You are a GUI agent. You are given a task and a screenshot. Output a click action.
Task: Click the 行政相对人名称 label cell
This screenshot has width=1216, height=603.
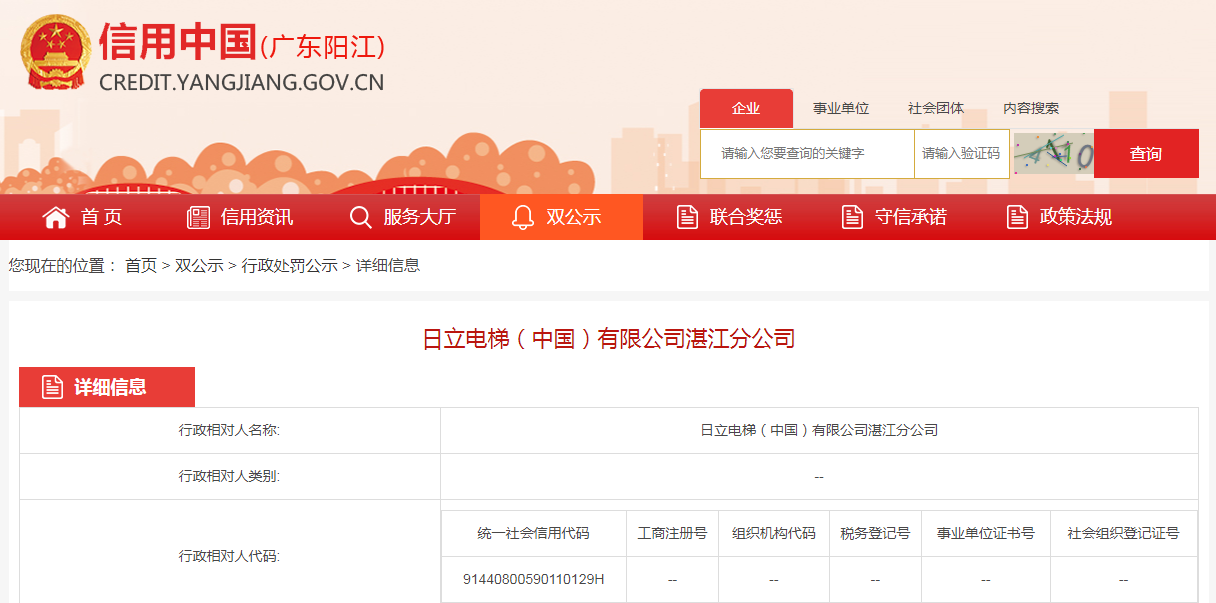point(230,430)
